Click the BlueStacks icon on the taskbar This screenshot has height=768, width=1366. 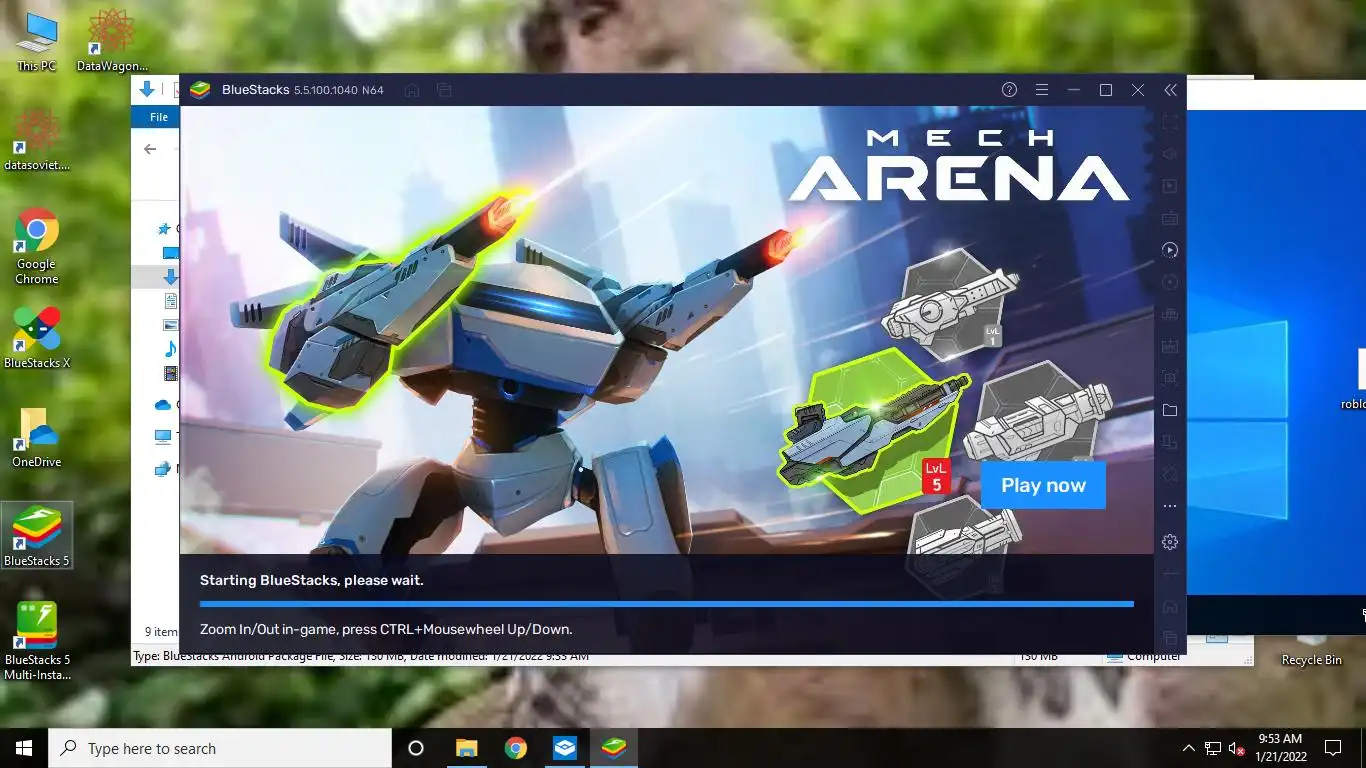coord(613,748)
